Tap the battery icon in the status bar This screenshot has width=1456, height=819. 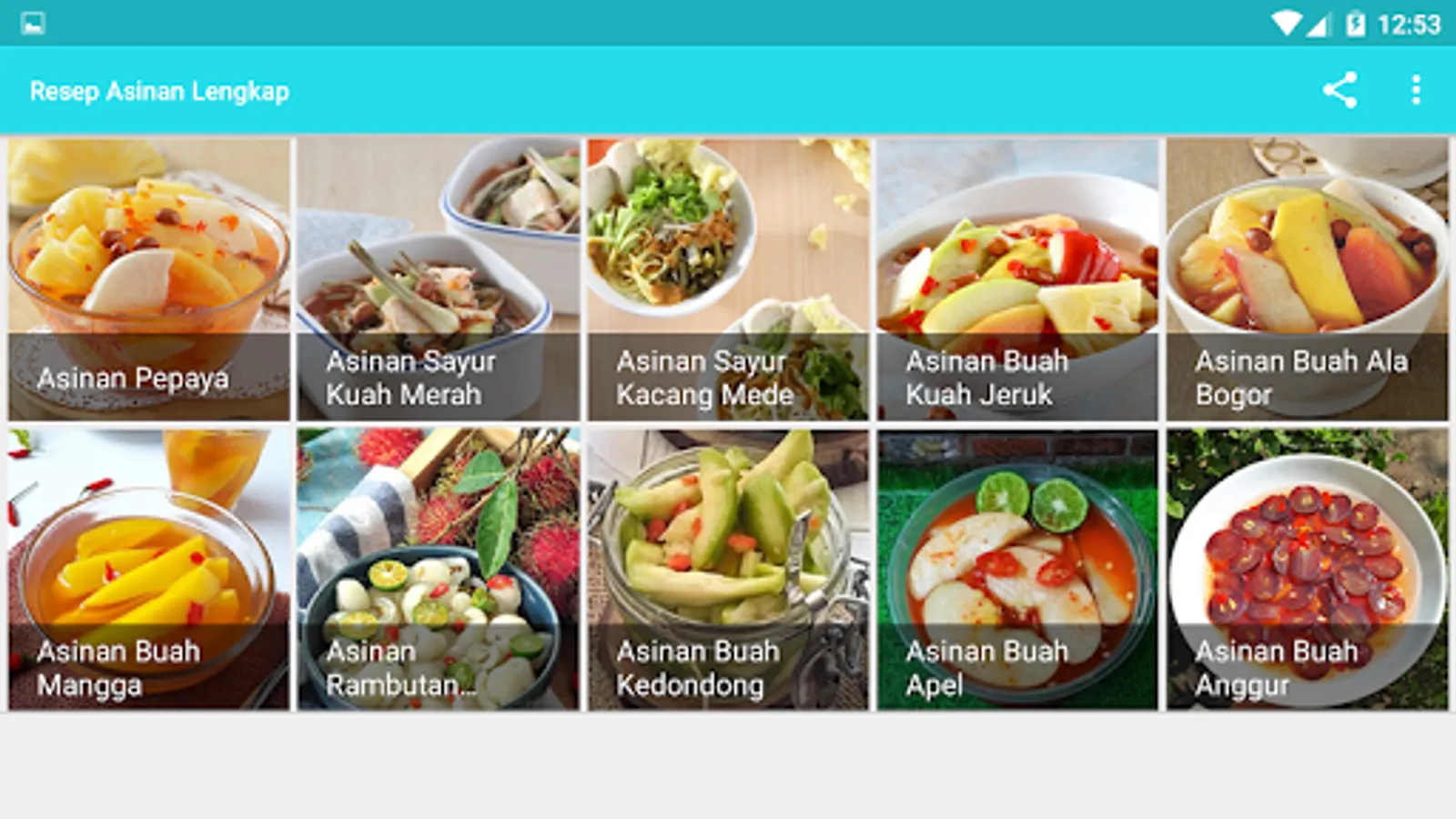[x=1356, y=23]
